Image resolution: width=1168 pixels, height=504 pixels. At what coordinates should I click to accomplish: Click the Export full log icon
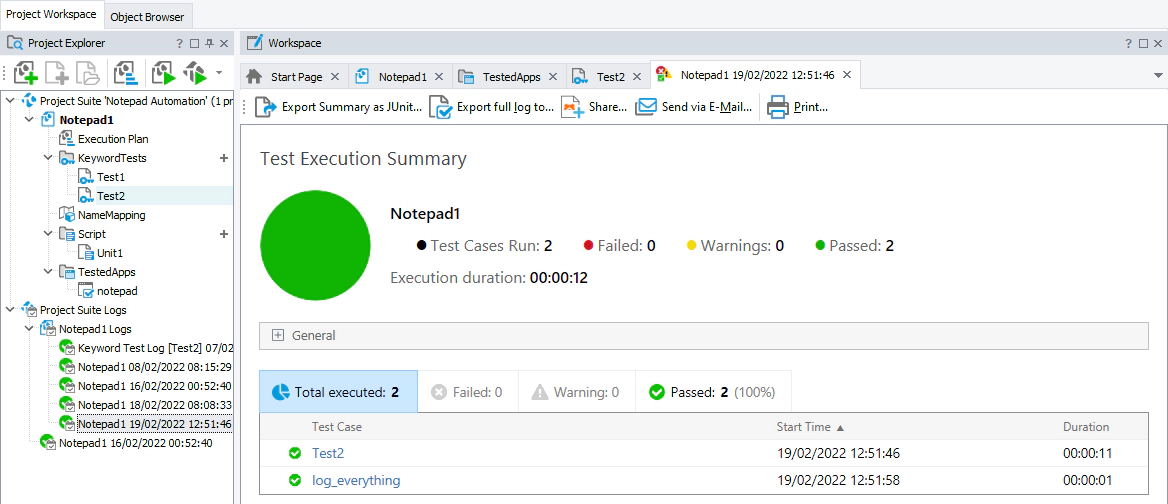click(x=440, y=107)
